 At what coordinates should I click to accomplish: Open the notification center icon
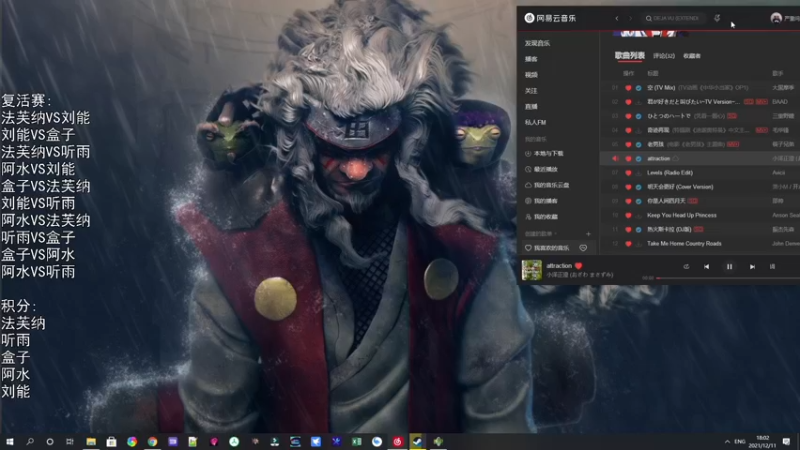(x=786, y=441)
